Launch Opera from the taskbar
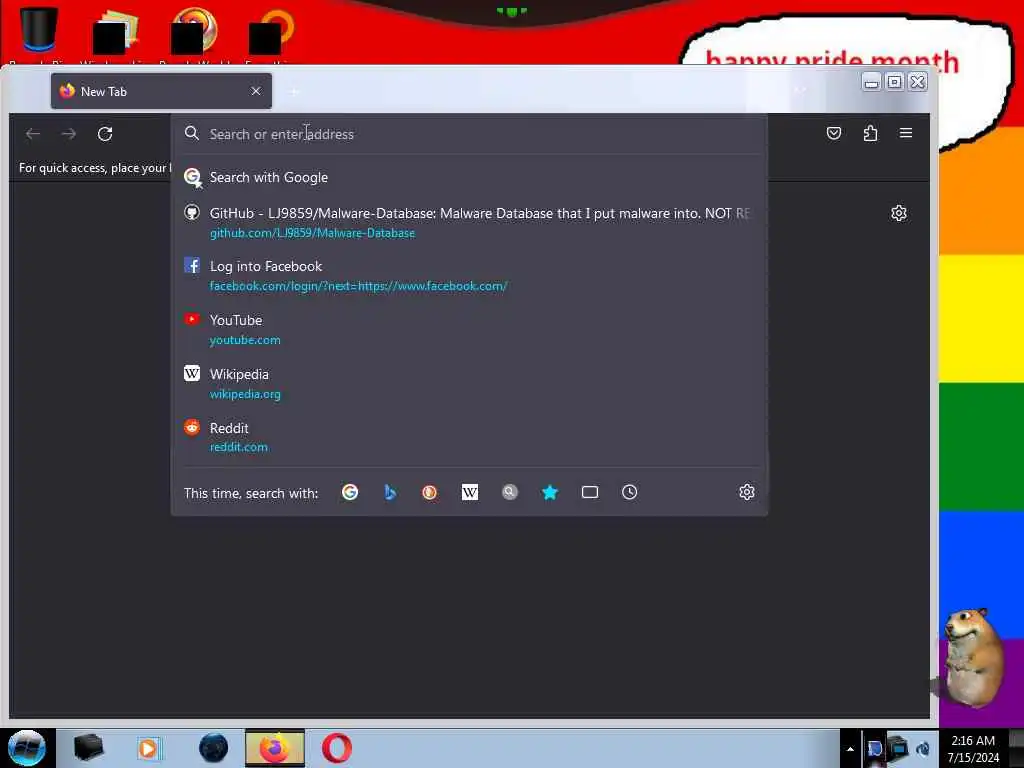Screen dimensions: 1024x768 [x=336, y=748]
